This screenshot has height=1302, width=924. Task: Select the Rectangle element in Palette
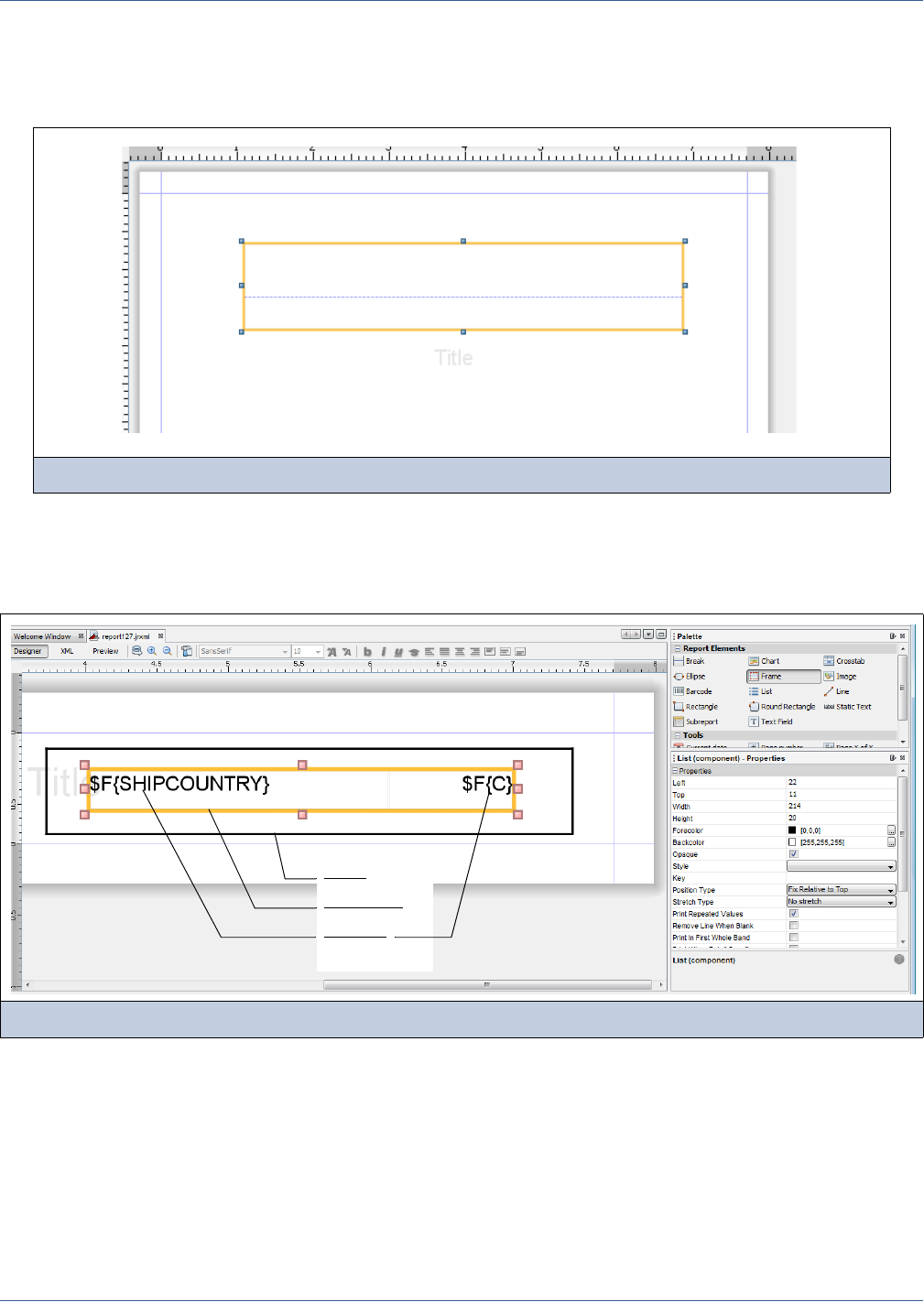pos(695,707)
